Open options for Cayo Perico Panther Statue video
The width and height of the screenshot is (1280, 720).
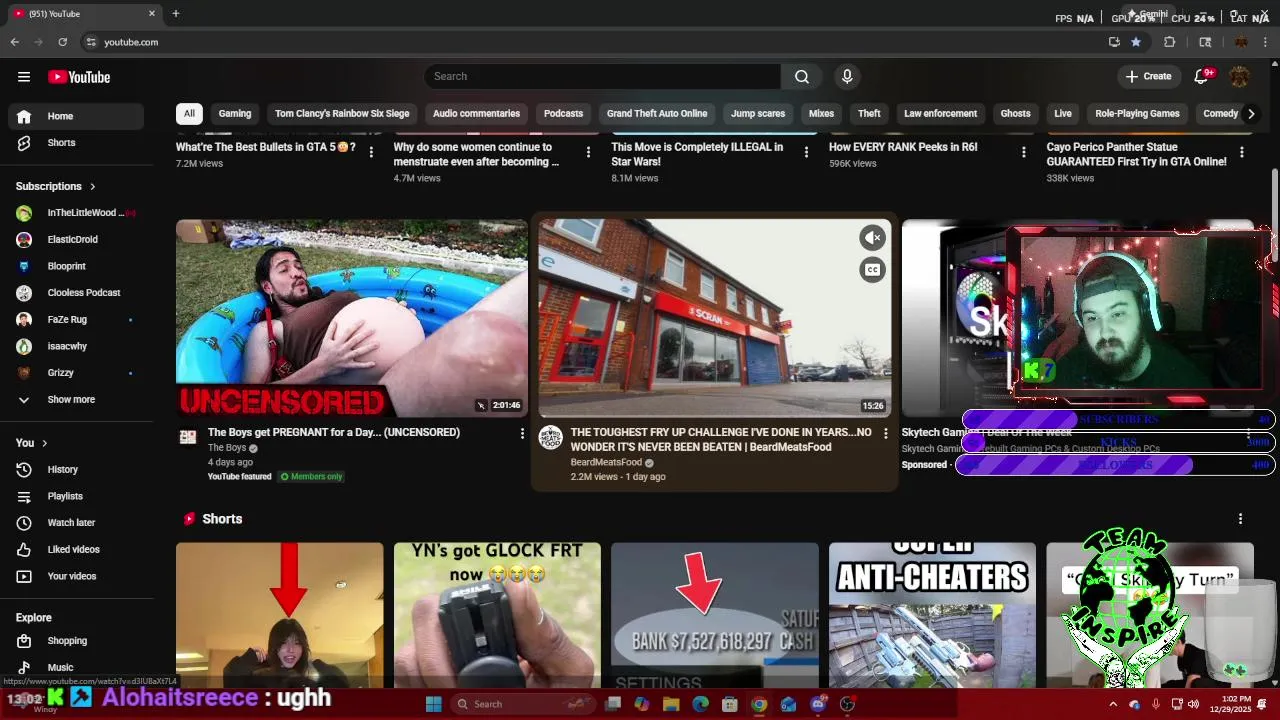pyautogui.click(x=1242, y=152)
